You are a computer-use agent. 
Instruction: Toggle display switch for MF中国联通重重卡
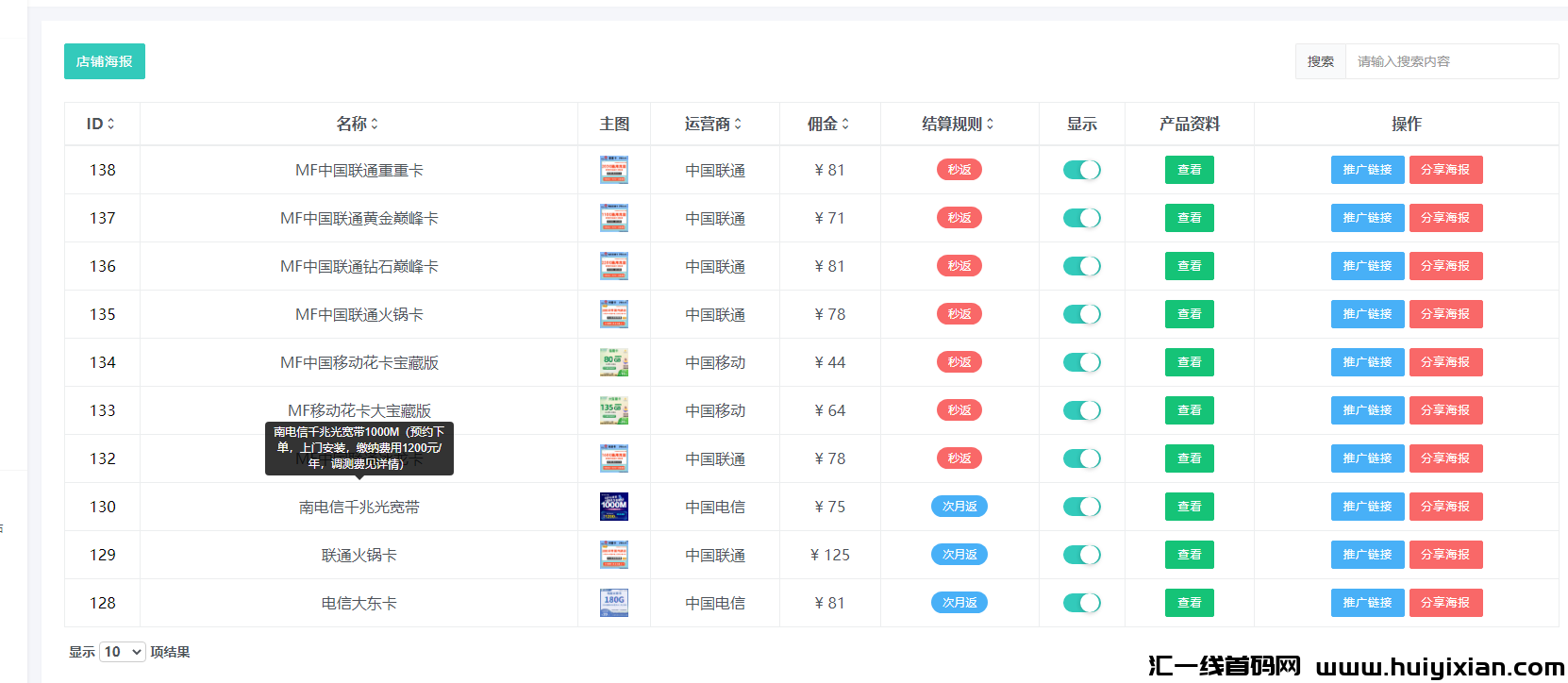click(x=1081, y=170)
